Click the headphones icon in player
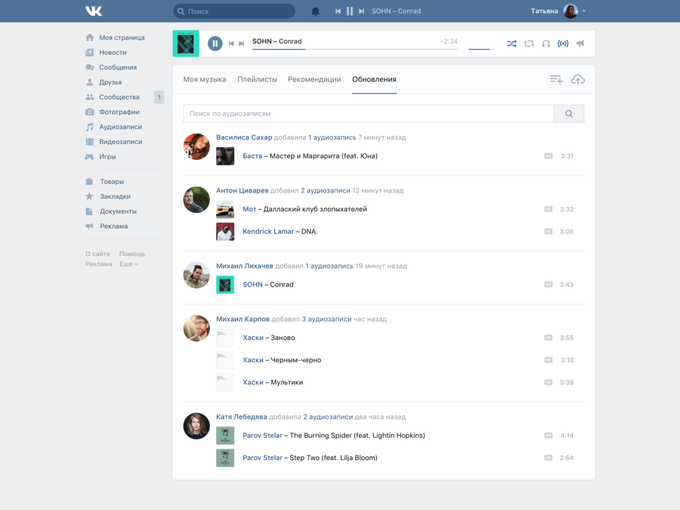 [546, 43]
